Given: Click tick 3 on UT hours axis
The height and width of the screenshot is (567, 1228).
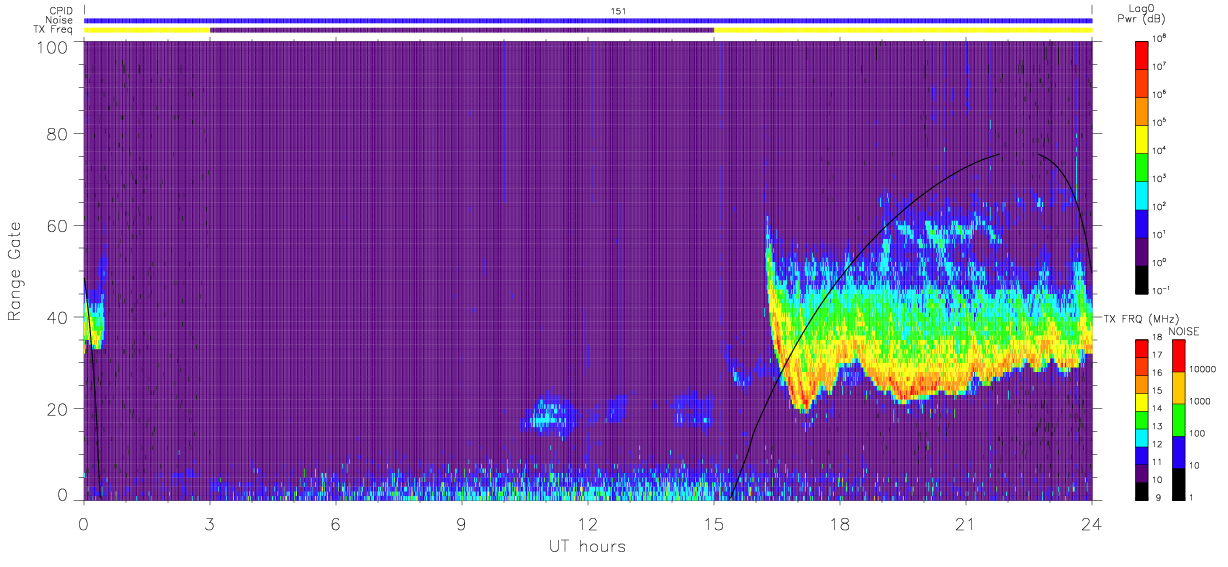Looking at the screenshot, I should (x=210, y=524).
